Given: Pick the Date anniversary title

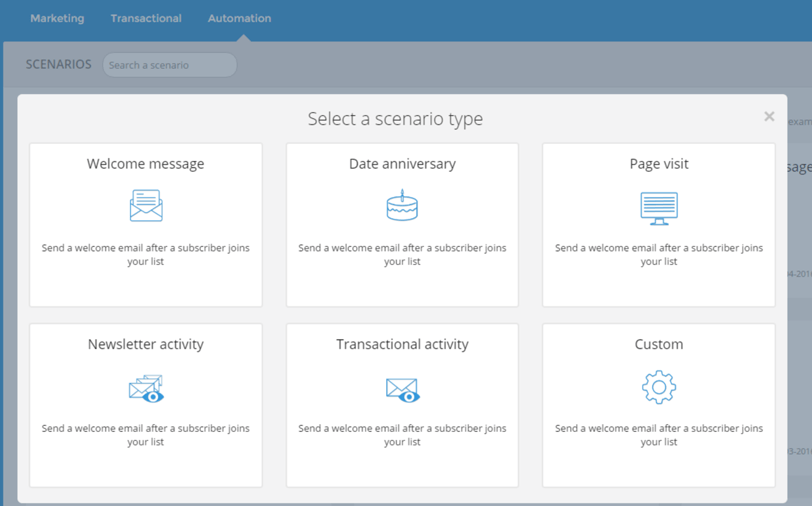Looking at the screenshot, I should (402, 164).
